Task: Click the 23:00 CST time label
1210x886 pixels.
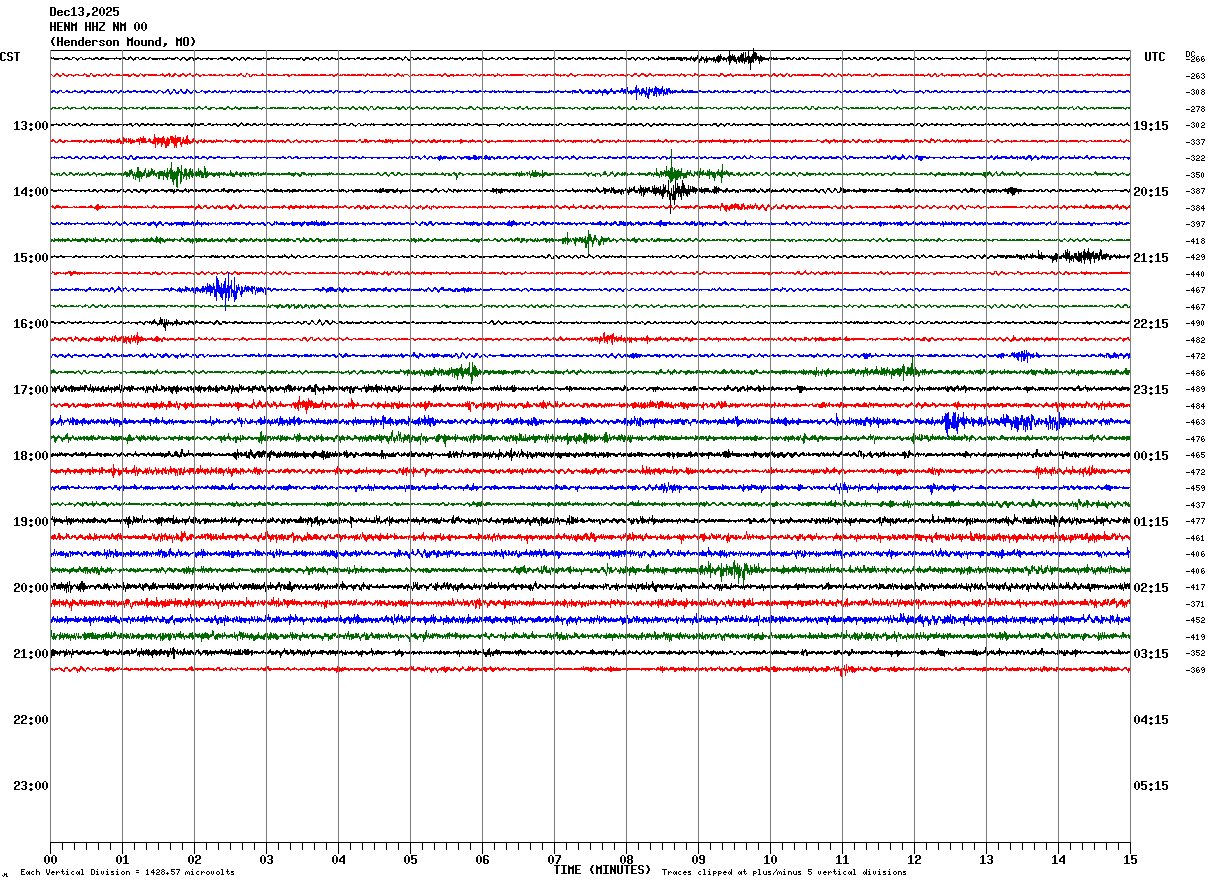Action: (30, 786)
